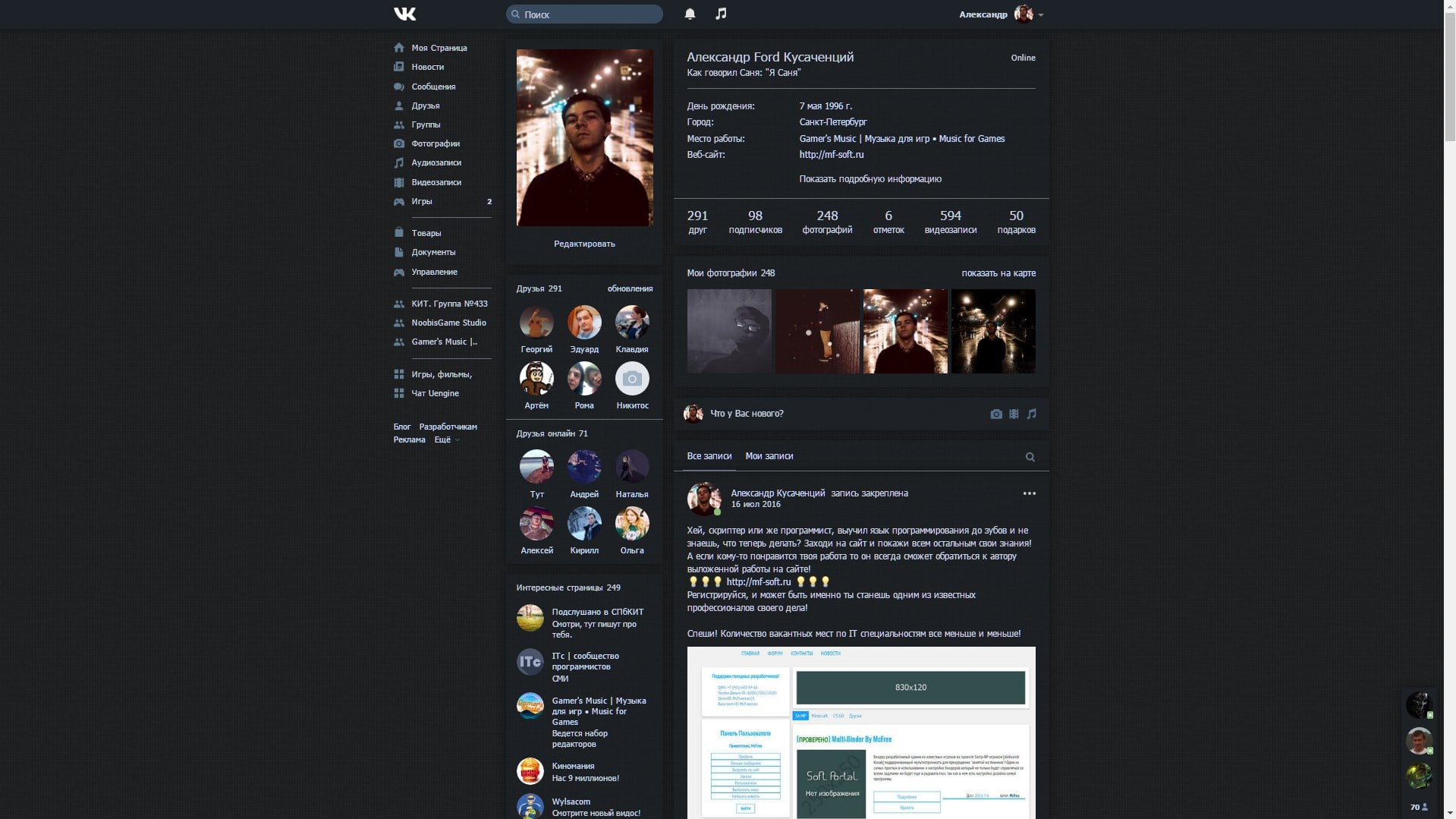Attach audio with the note icon in post box

click(x=1031, y=414)
